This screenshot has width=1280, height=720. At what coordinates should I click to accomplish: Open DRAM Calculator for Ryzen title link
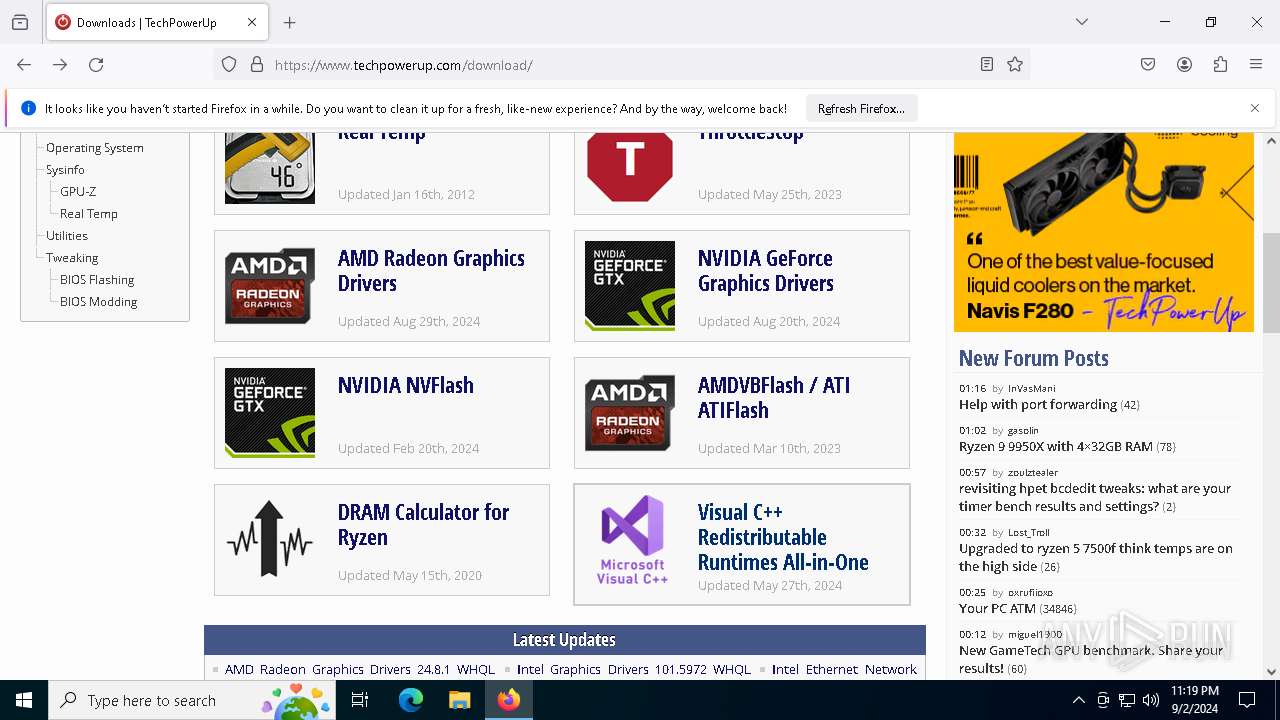coord(424,525)
